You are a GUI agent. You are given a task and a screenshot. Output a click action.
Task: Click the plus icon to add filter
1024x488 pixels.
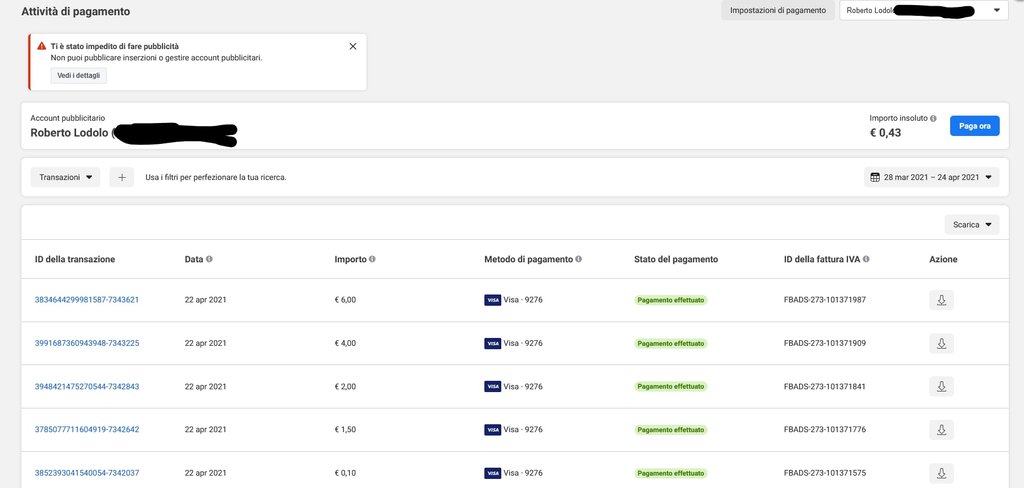tap(121, 177)
